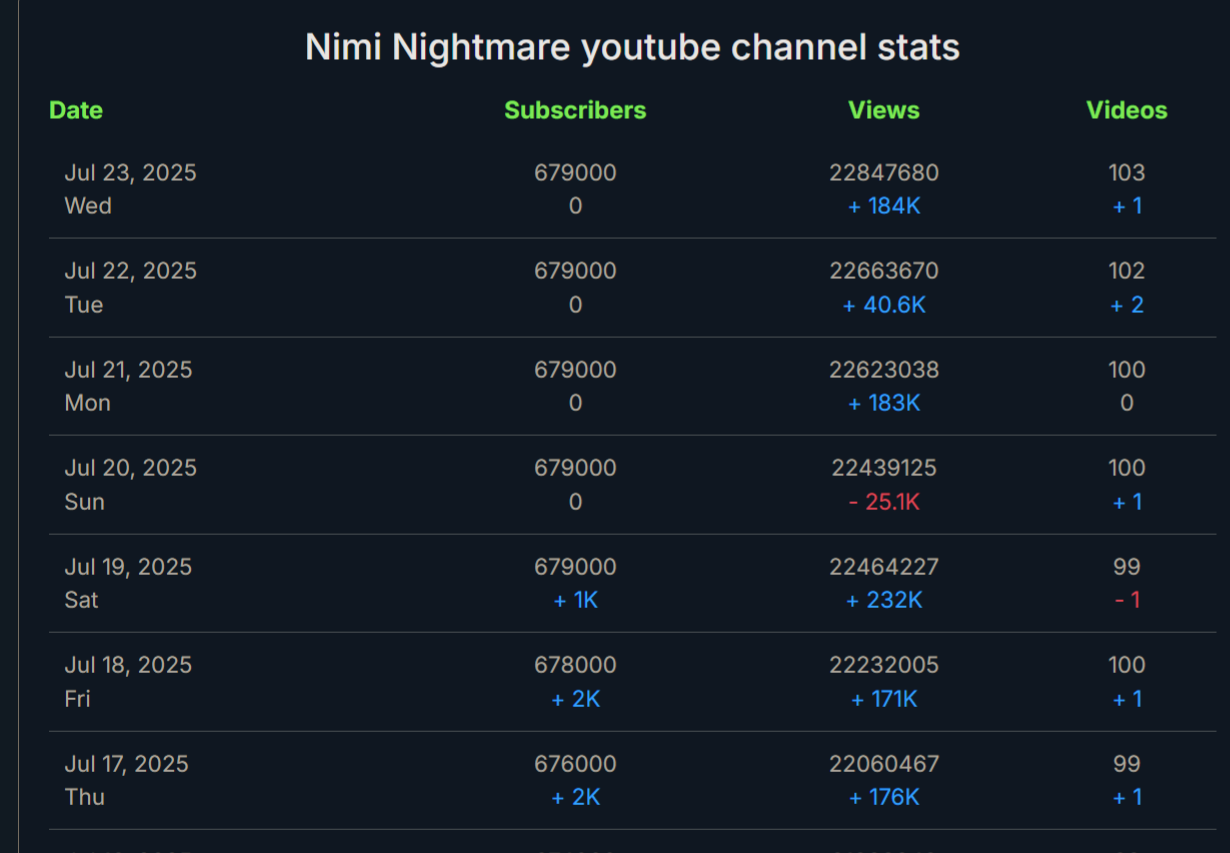Select the weekday label 'Wed'
Viewport: 1230px width, 853px height.
(88, 206)
